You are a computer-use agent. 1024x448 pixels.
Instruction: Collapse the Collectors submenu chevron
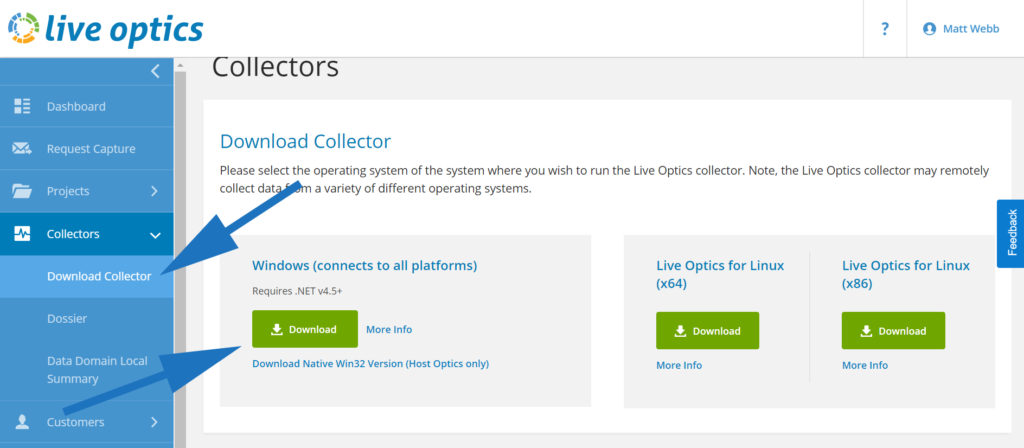click(155, 234)
